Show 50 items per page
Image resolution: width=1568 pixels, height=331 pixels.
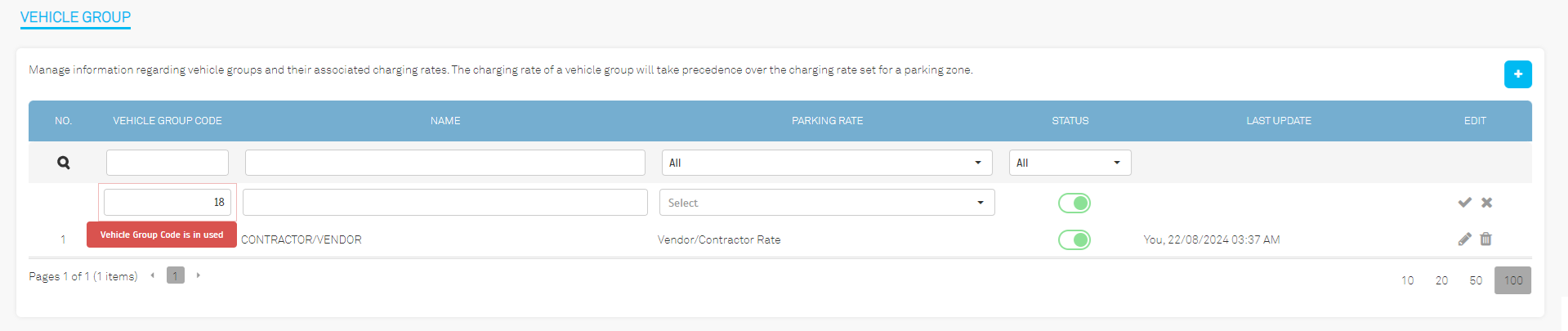[1476, 280]
